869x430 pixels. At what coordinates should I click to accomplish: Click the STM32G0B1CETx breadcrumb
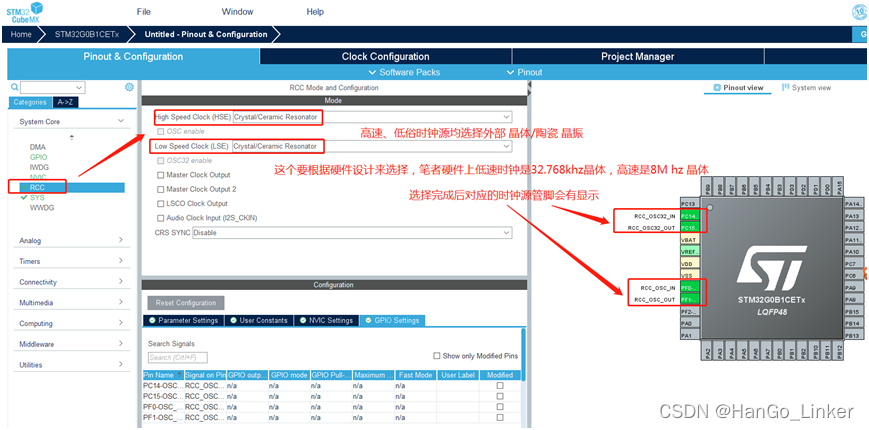[x=86, y=34]
